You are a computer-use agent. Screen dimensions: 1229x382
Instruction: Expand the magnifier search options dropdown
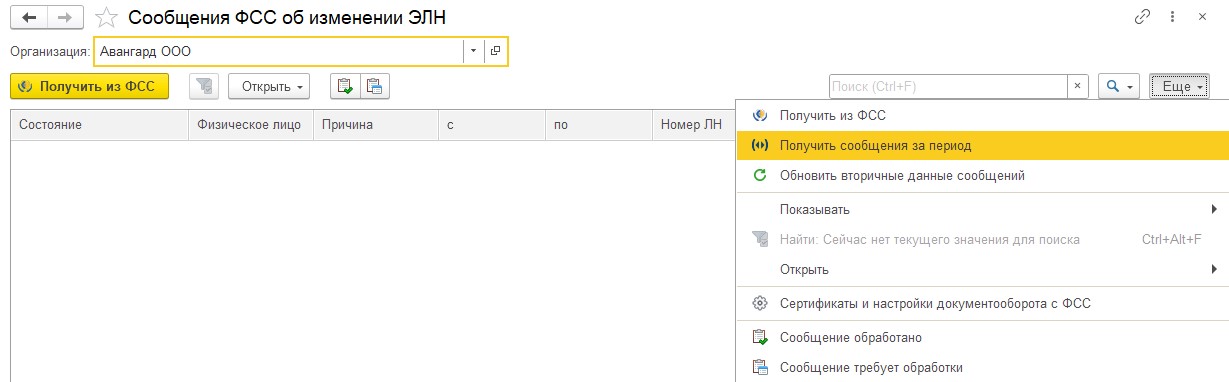1118,86
